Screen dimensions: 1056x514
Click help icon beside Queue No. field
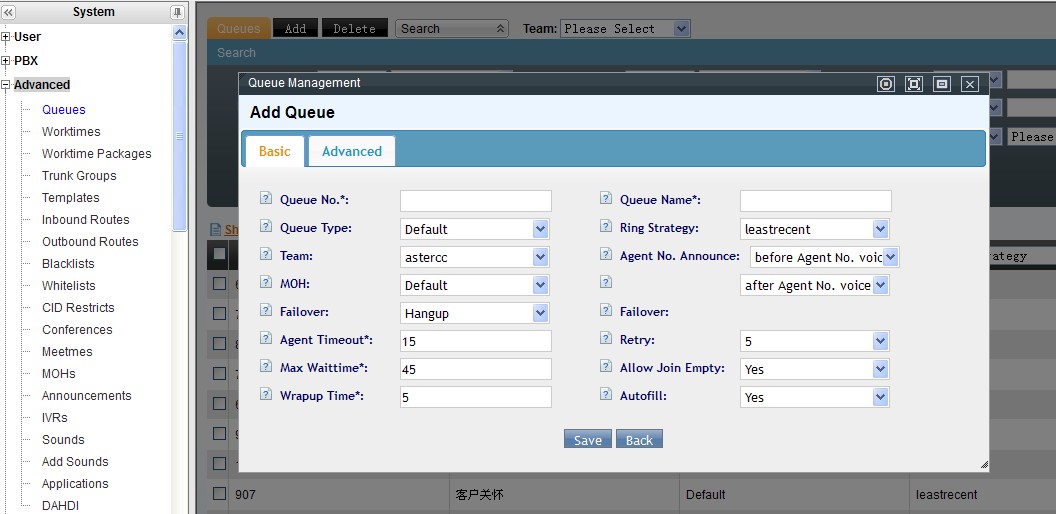[266, 200]
